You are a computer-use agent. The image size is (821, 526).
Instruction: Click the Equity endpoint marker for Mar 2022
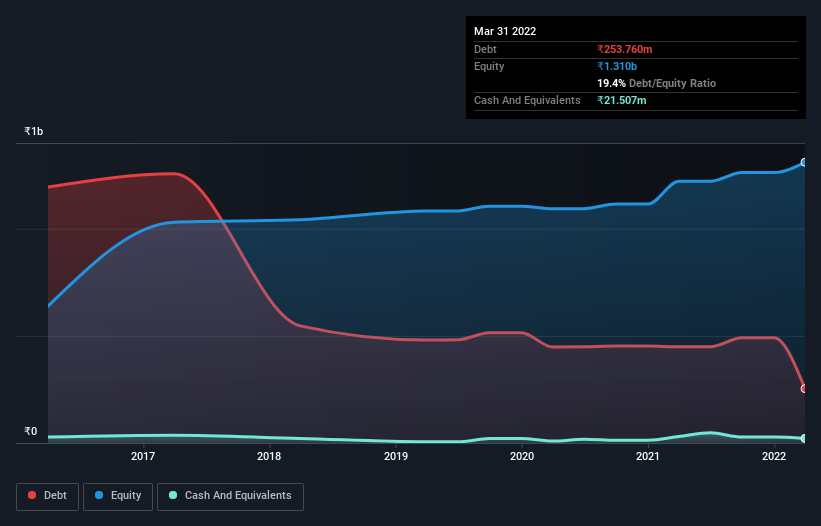(x=804, y=163)
